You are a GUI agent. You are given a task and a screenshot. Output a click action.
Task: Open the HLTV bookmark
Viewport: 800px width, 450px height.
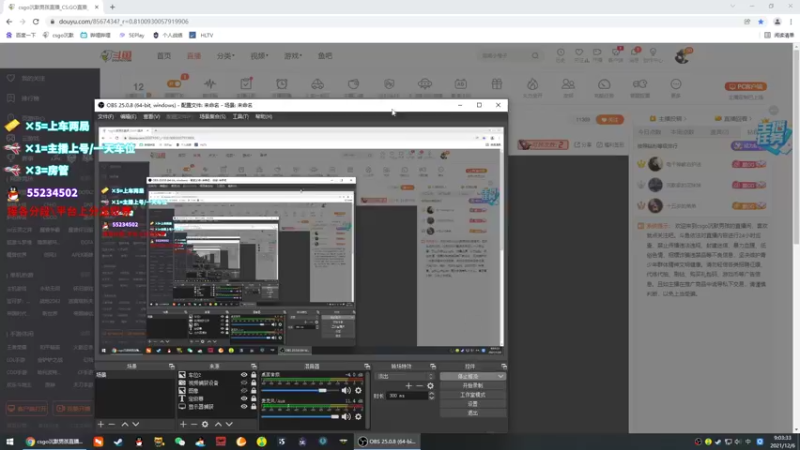point(202,35)
